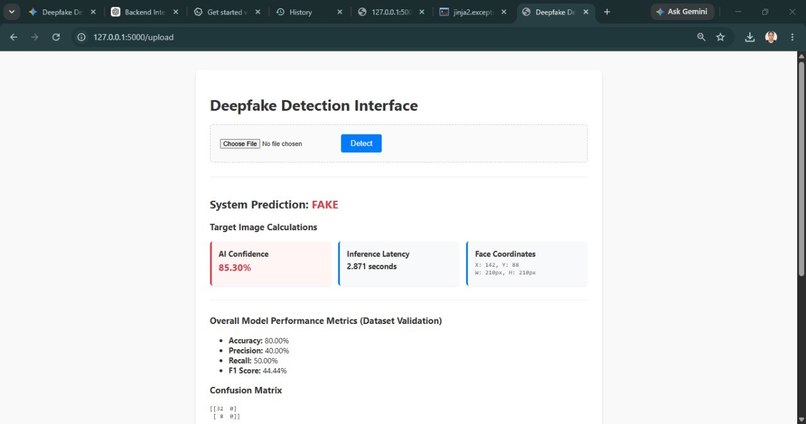The width and height of the screenshot is (806, 424).
Task: Click the Recall: 50.00% list item
Action: (253, 361)
